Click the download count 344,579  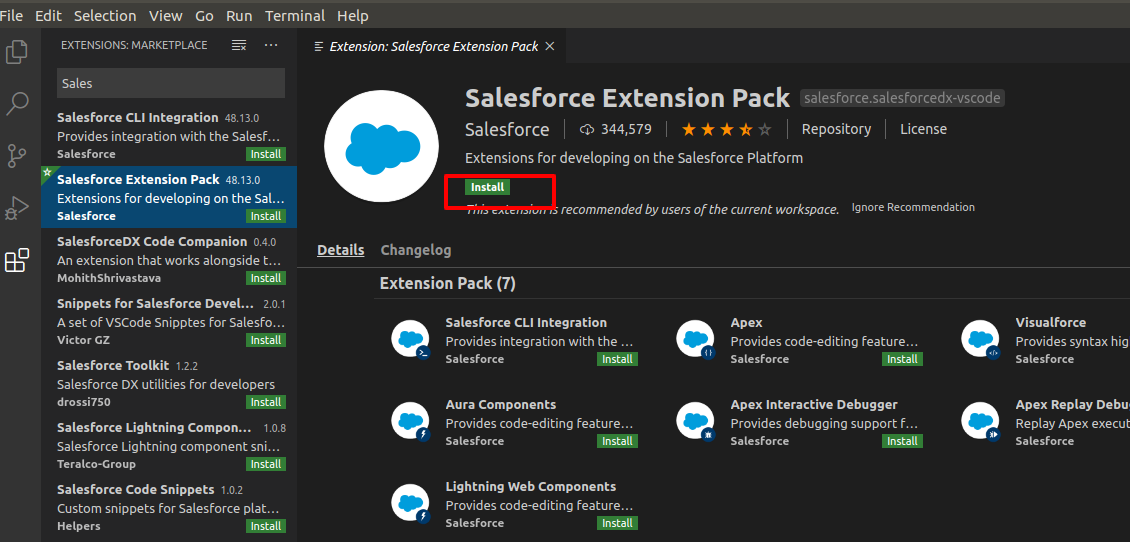[615, 129]
